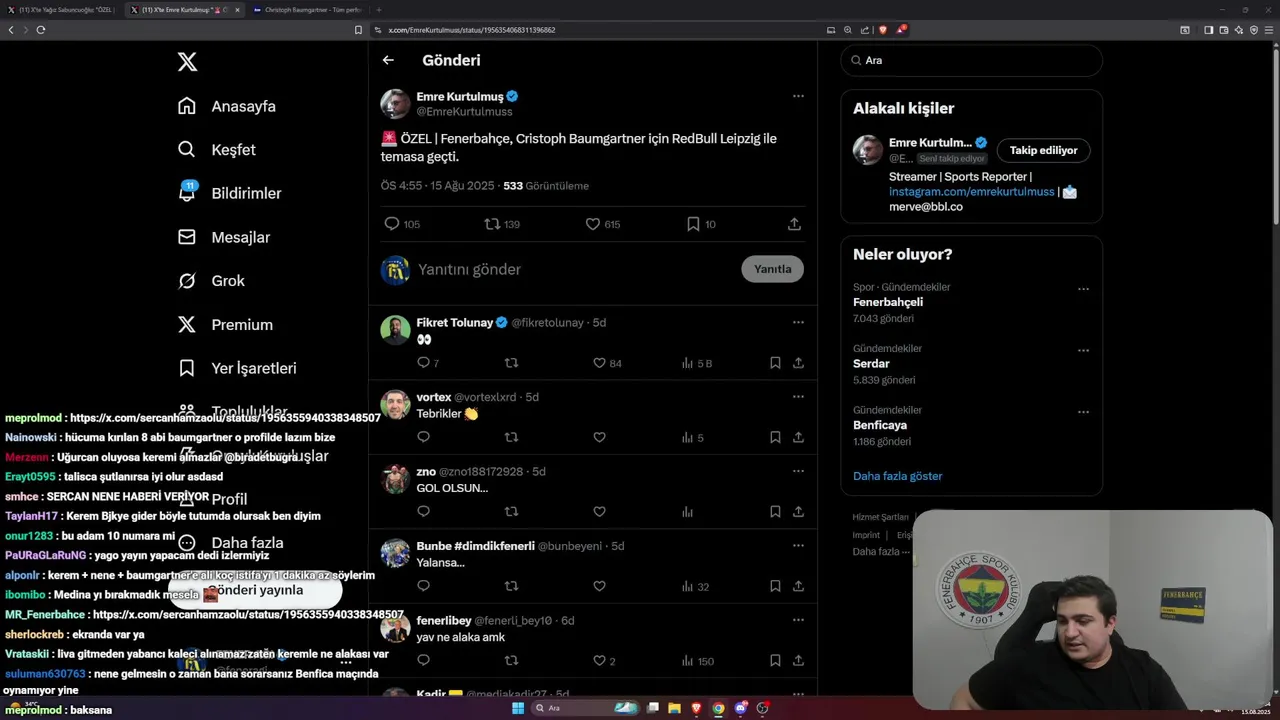Screen dimensions: 1280x720
Task: Like vortex's Tebrikler reply
Action: point(599,437)
